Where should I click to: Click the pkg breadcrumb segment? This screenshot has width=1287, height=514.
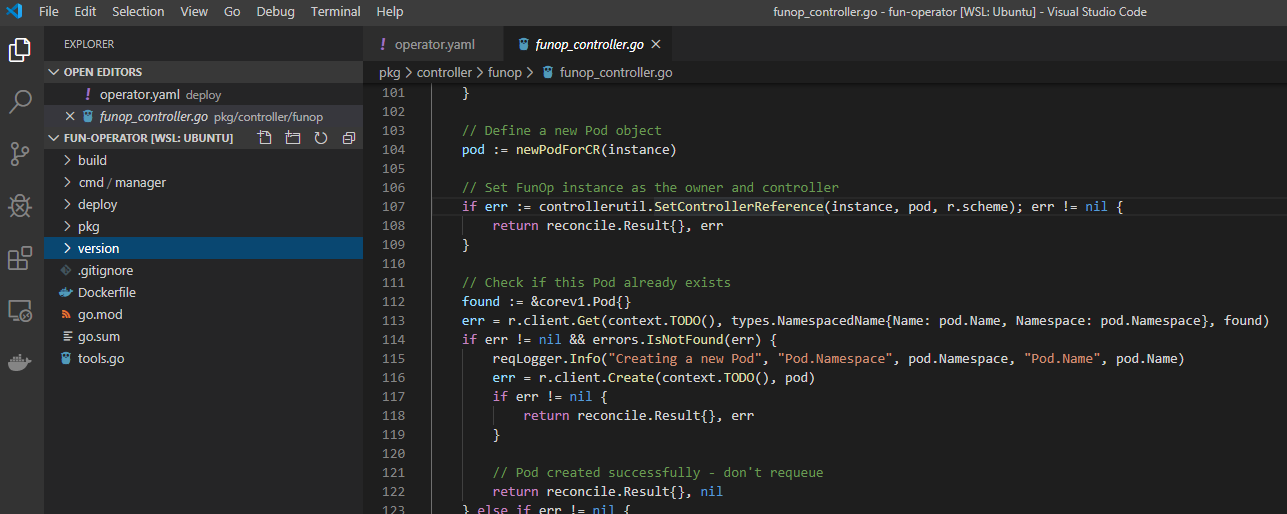click(x=389, y=73)
